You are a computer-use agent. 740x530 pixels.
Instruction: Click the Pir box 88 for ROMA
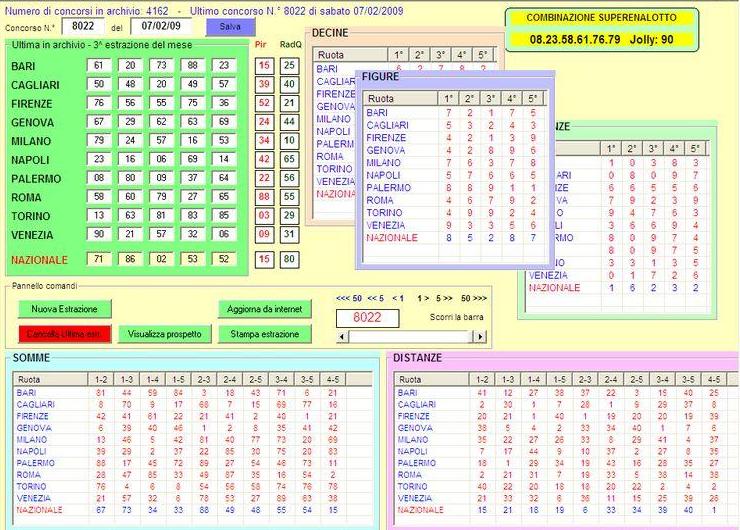click(x=264, y=197)
